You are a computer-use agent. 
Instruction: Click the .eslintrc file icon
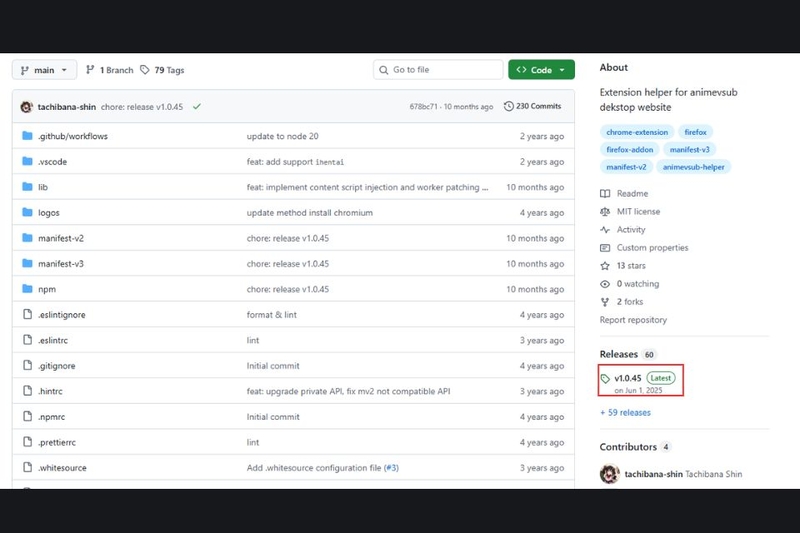coord(28,340)
